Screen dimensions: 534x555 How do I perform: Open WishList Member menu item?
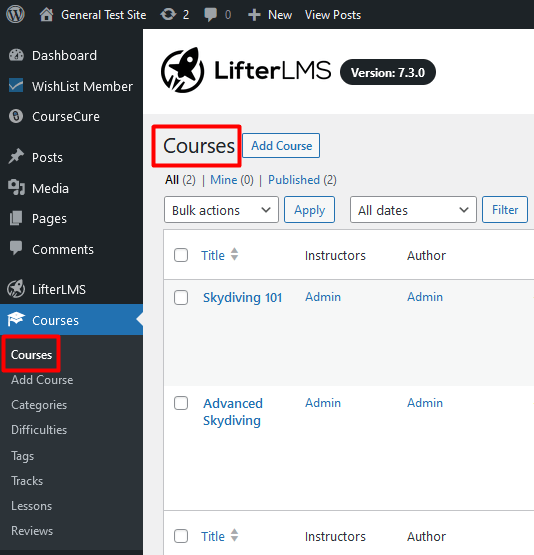point(82,86)
